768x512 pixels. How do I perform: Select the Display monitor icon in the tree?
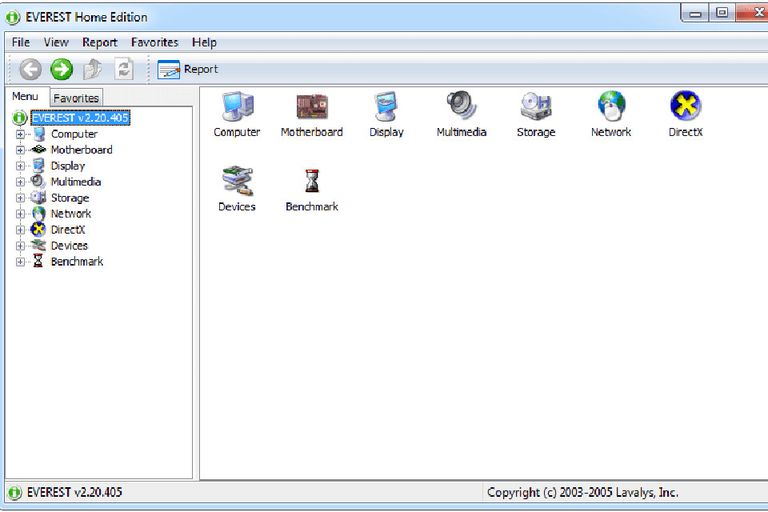(x=39, y=166)
